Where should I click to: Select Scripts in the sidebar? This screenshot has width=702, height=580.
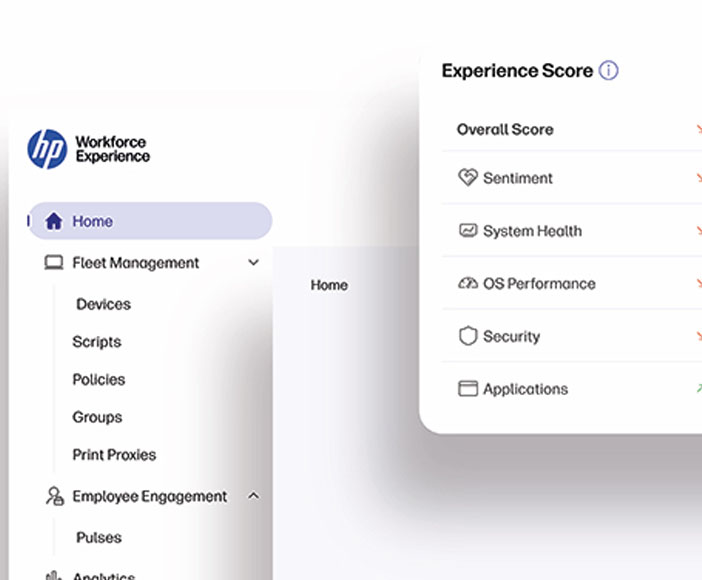(x=97, y=342)
